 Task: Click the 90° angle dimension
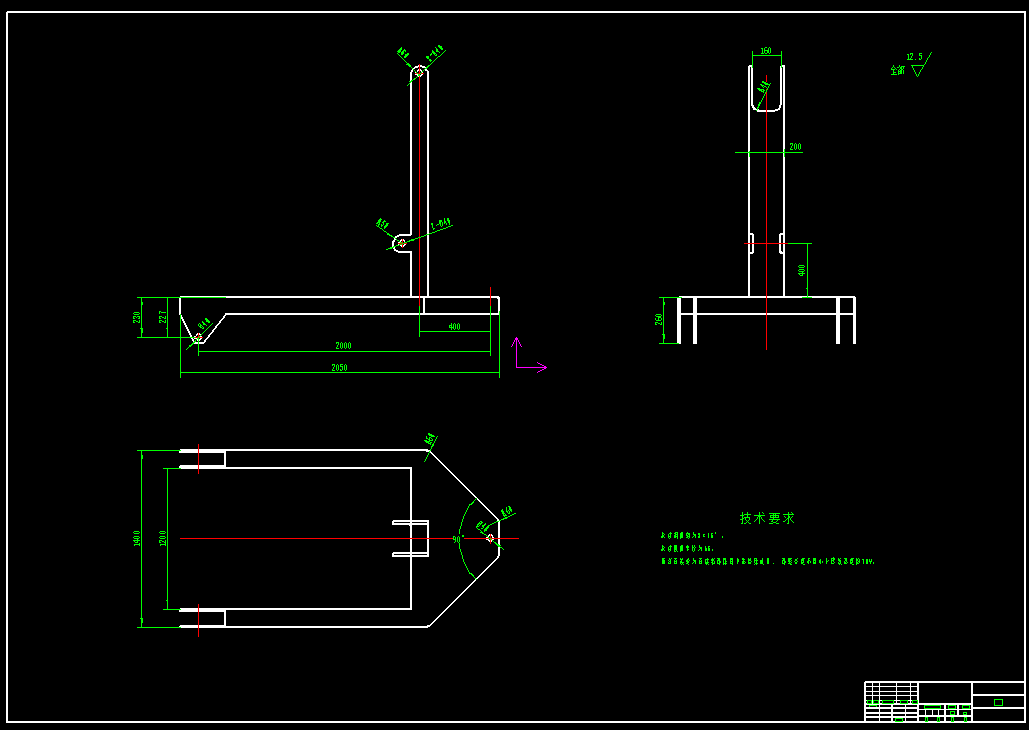[x=458, y=540]
